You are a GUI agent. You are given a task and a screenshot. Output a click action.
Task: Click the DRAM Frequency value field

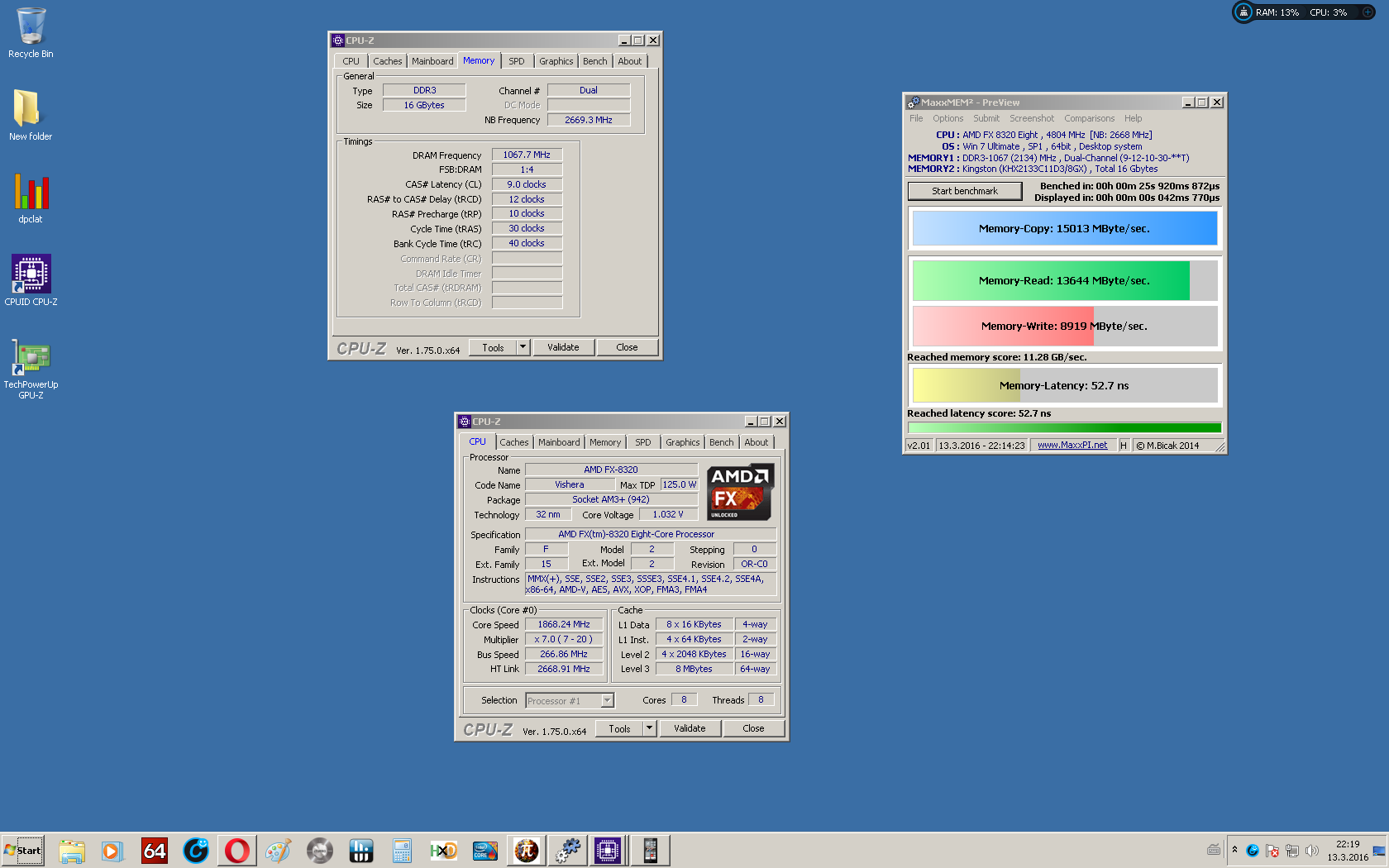[x=527, y=155]
